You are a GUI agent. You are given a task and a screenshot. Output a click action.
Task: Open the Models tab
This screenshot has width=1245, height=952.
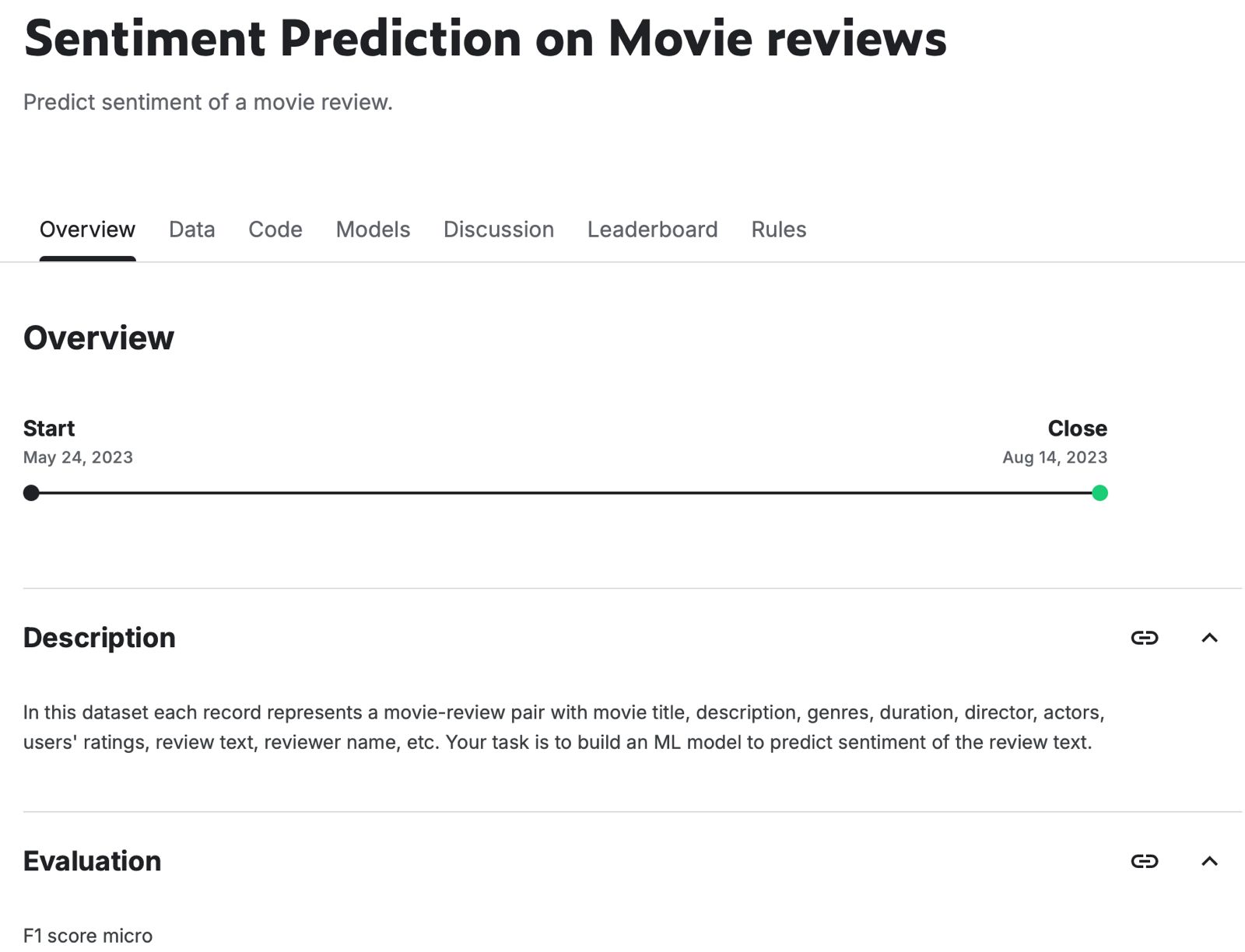click(x=372, y=229)
